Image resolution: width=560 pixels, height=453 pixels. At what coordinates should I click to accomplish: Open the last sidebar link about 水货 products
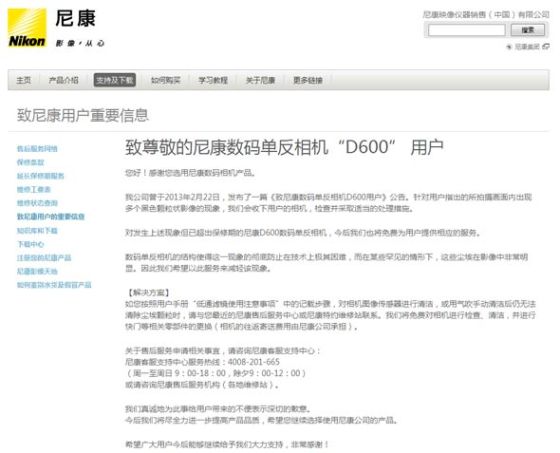point(54,285)
